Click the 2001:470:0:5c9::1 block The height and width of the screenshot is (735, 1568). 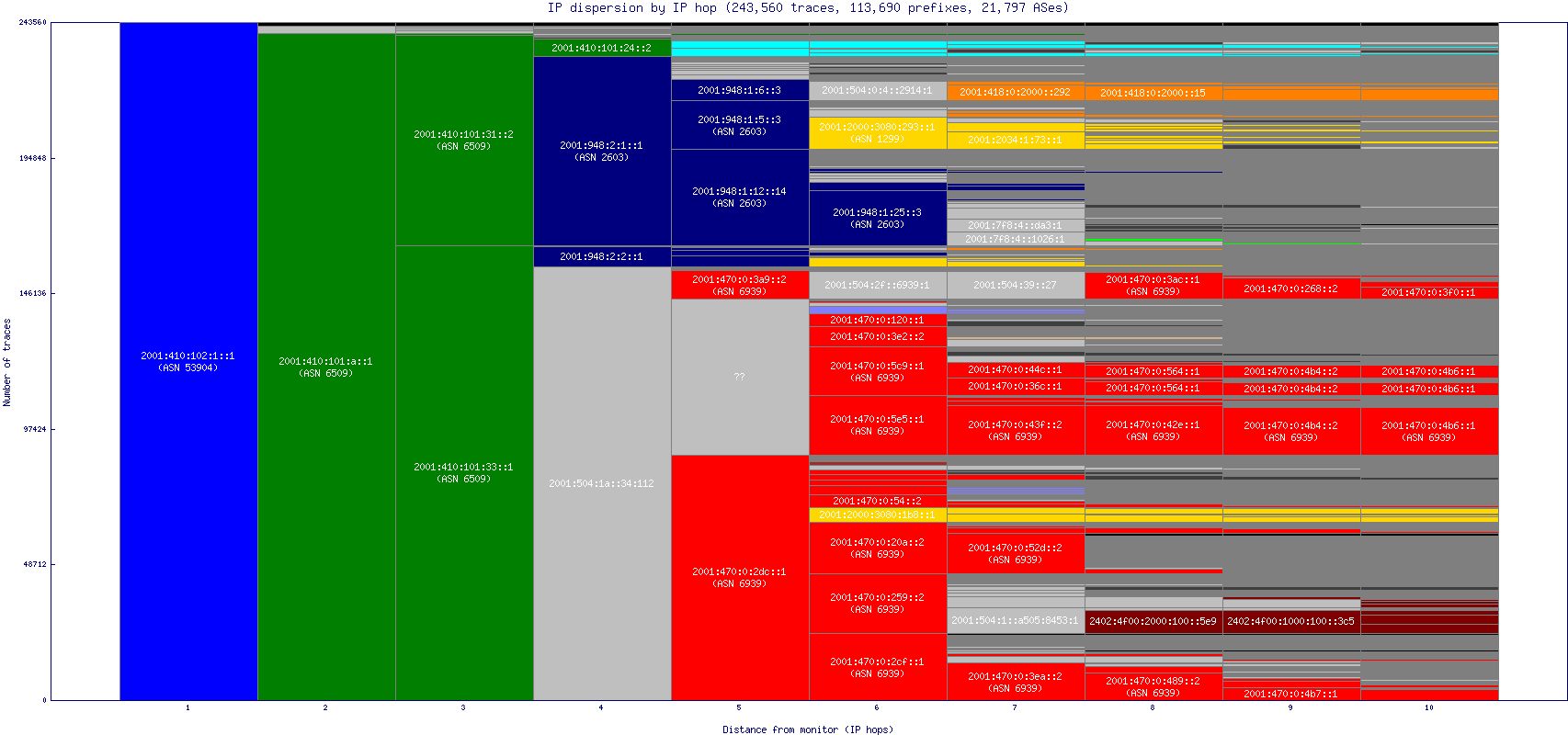pyautogui.click(x=878, y=371)
